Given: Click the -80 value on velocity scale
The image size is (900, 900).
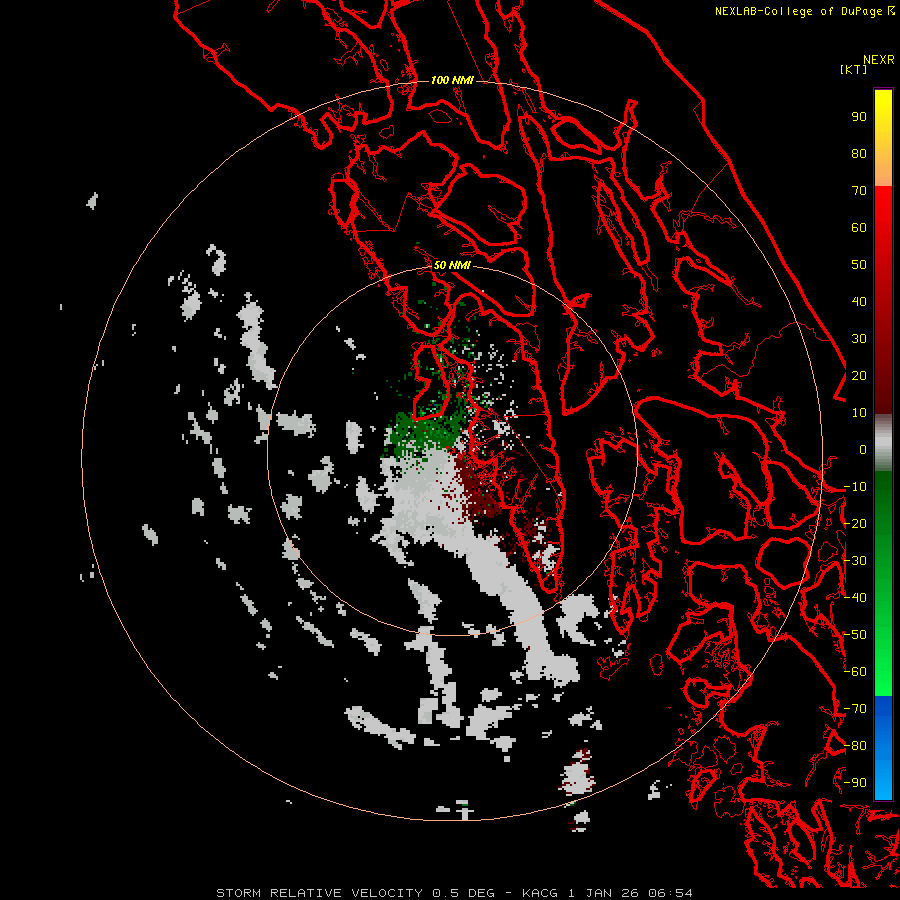Looking at the screenshot, I should pyautogui.click(x=855, y=746).
